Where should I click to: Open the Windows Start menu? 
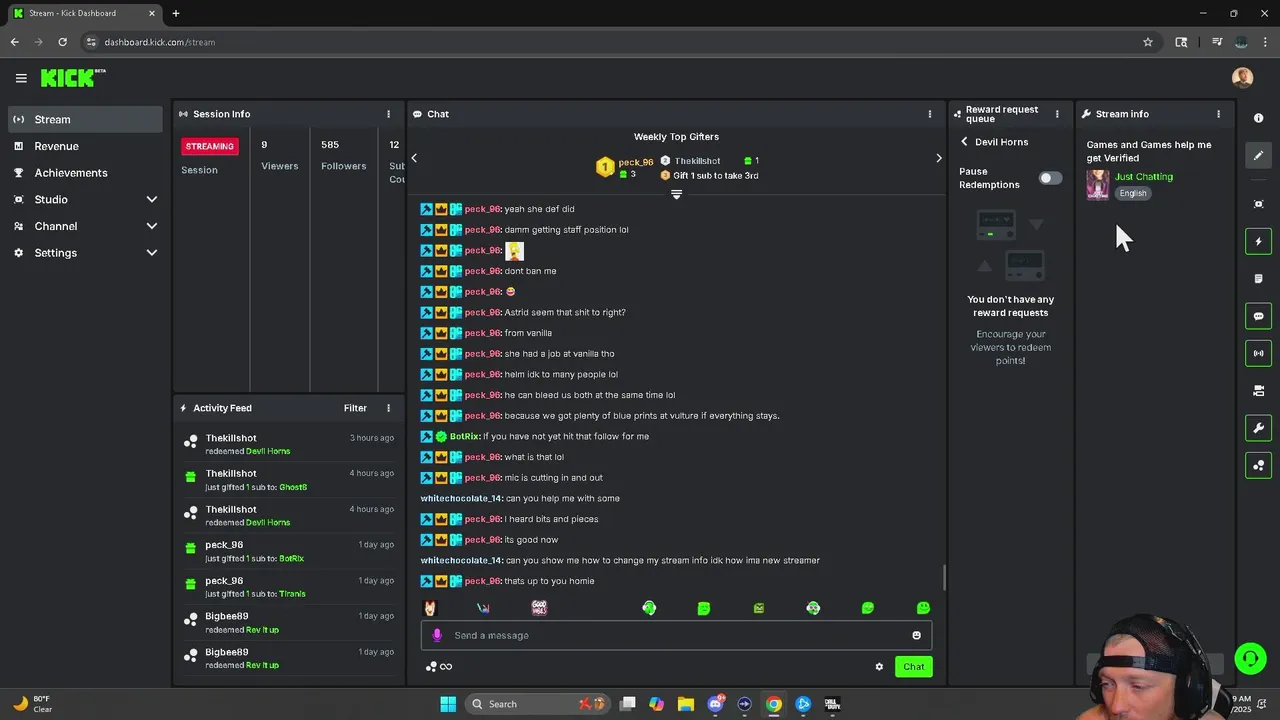coord(448,704)
